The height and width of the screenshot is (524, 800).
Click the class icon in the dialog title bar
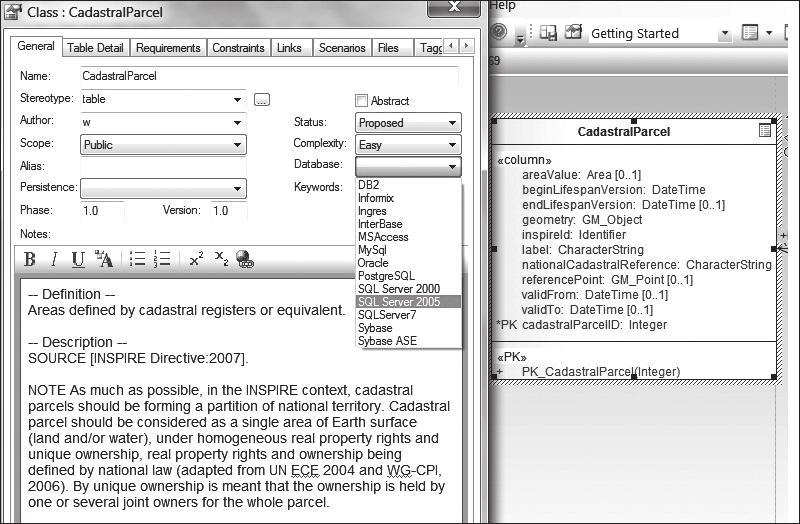pos(13,11)
